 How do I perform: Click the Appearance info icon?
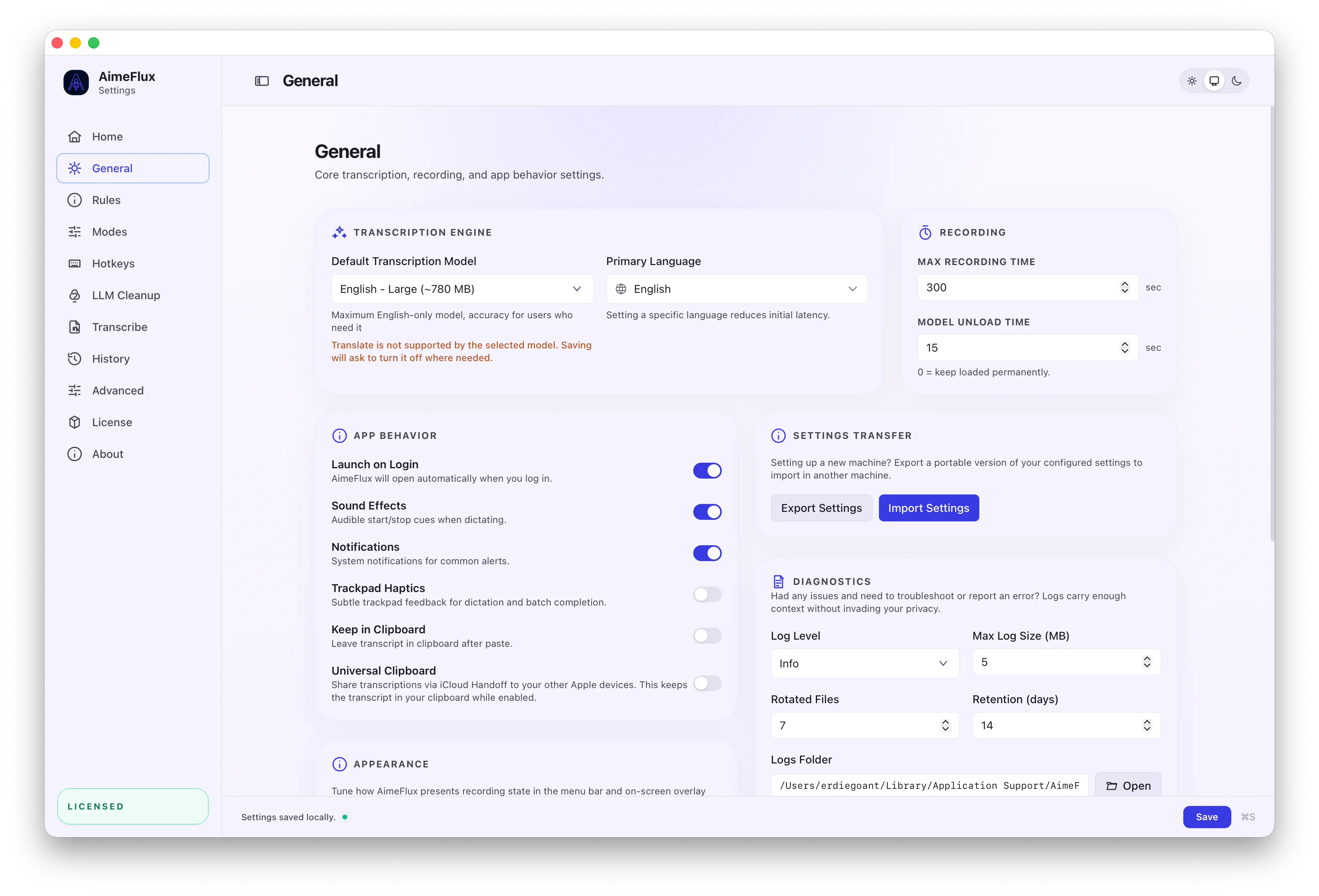point(339,764)
